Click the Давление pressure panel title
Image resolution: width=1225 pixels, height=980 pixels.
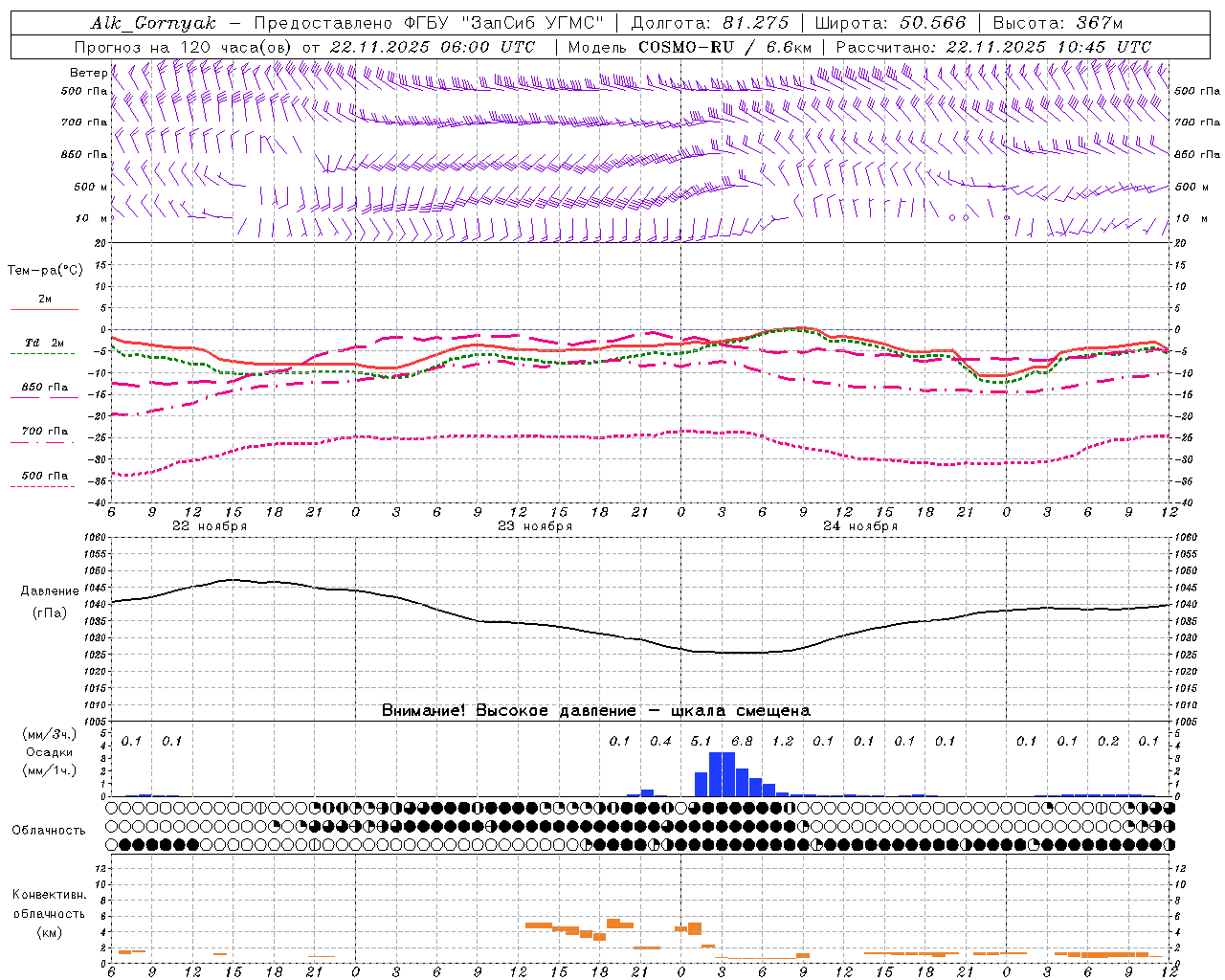(x=50, y=591)
